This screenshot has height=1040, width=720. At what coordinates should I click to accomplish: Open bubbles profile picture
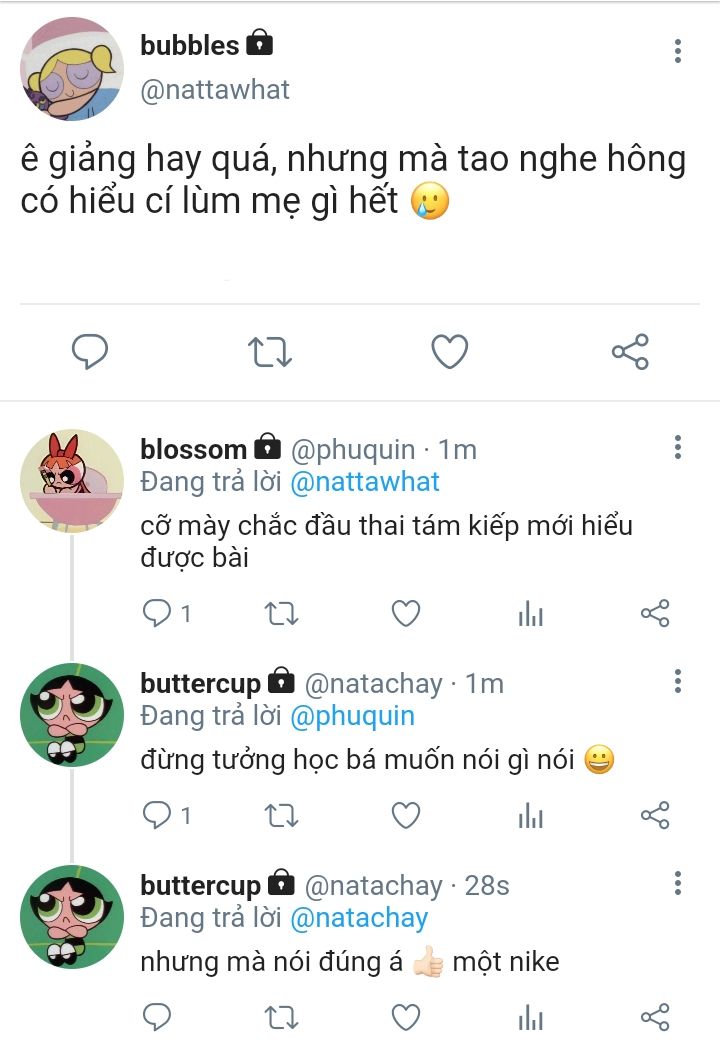click(72, 69)
